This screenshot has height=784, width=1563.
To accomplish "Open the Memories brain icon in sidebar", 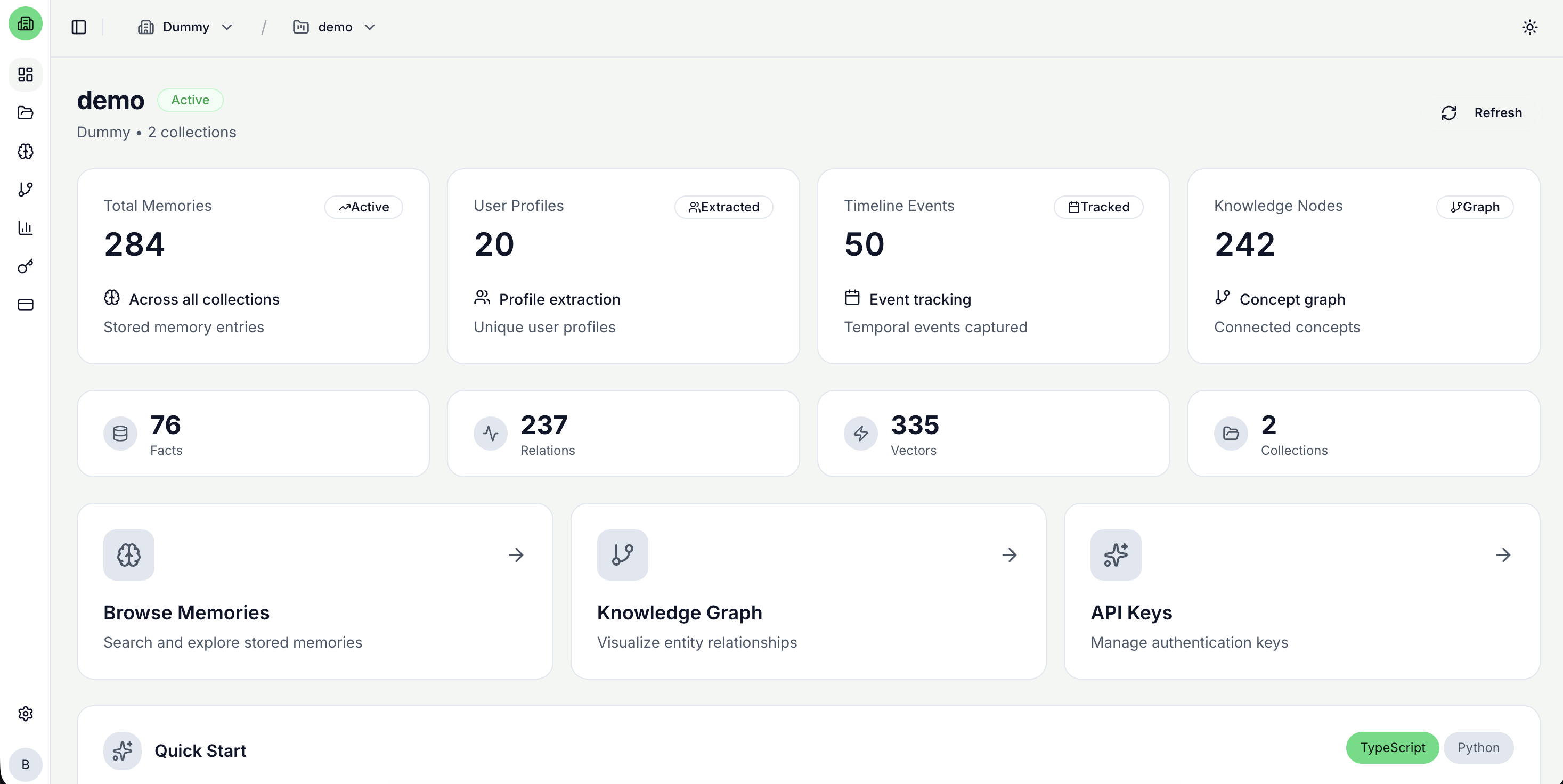I will point(25,152).
